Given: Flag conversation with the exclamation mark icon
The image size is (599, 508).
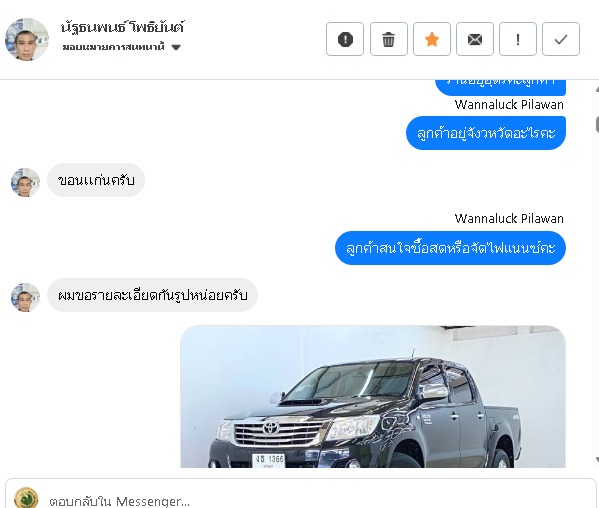Looking at the screenshot, I should [x=518, y=39].
